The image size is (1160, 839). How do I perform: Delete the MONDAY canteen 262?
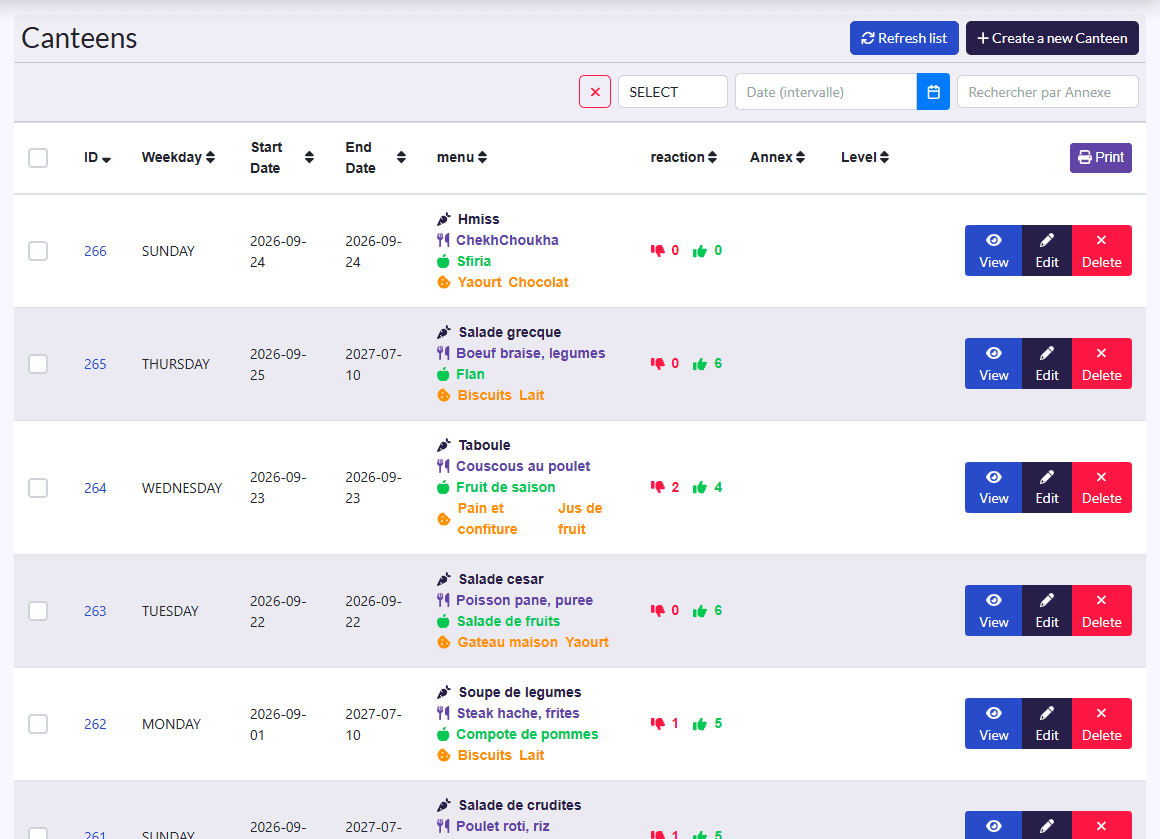(x=1102, y=724)
